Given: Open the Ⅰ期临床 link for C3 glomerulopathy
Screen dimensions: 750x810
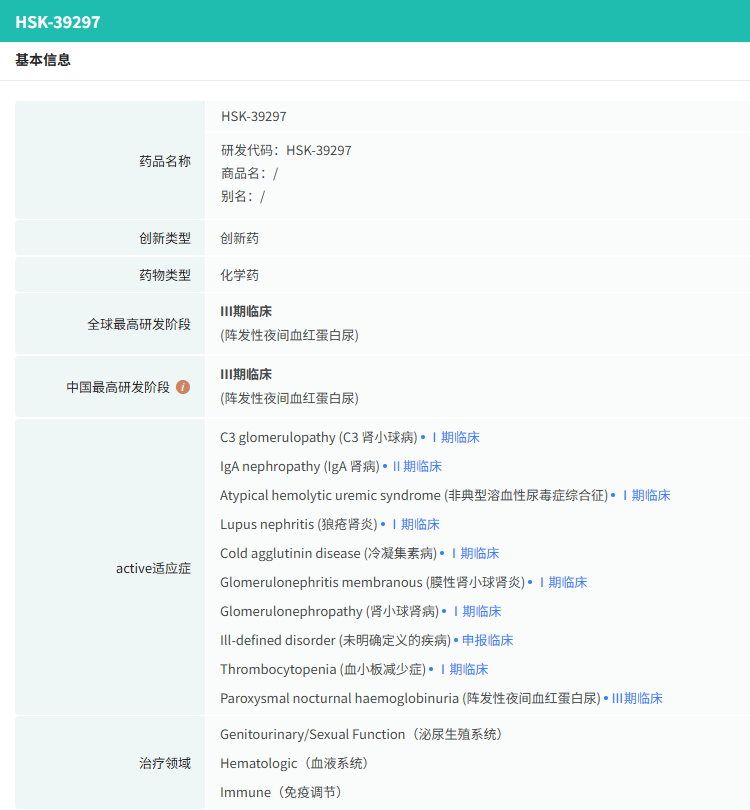Looking at the screenshot, I should tap(456, 438).
